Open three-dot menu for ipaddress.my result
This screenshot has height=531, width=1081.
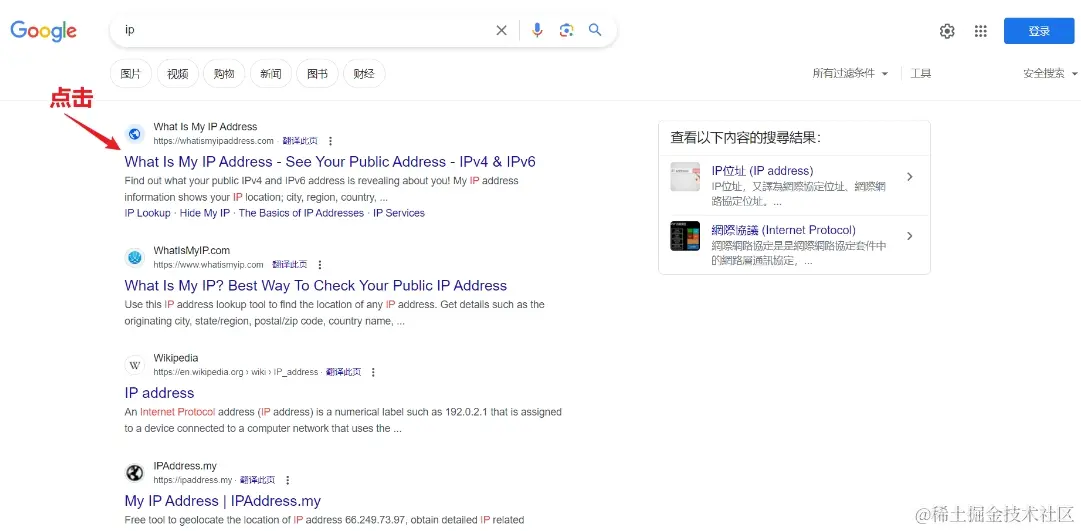tap(287, 480)
